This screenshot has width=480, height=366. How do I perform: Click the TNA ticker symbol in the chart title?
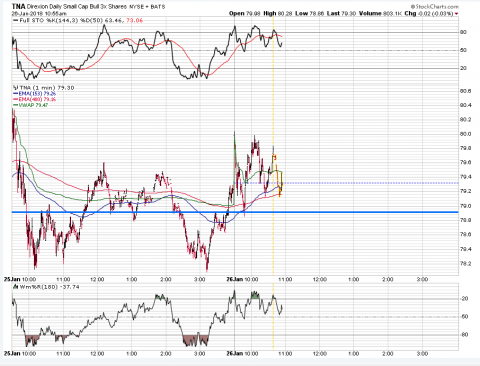coord(18,6)
